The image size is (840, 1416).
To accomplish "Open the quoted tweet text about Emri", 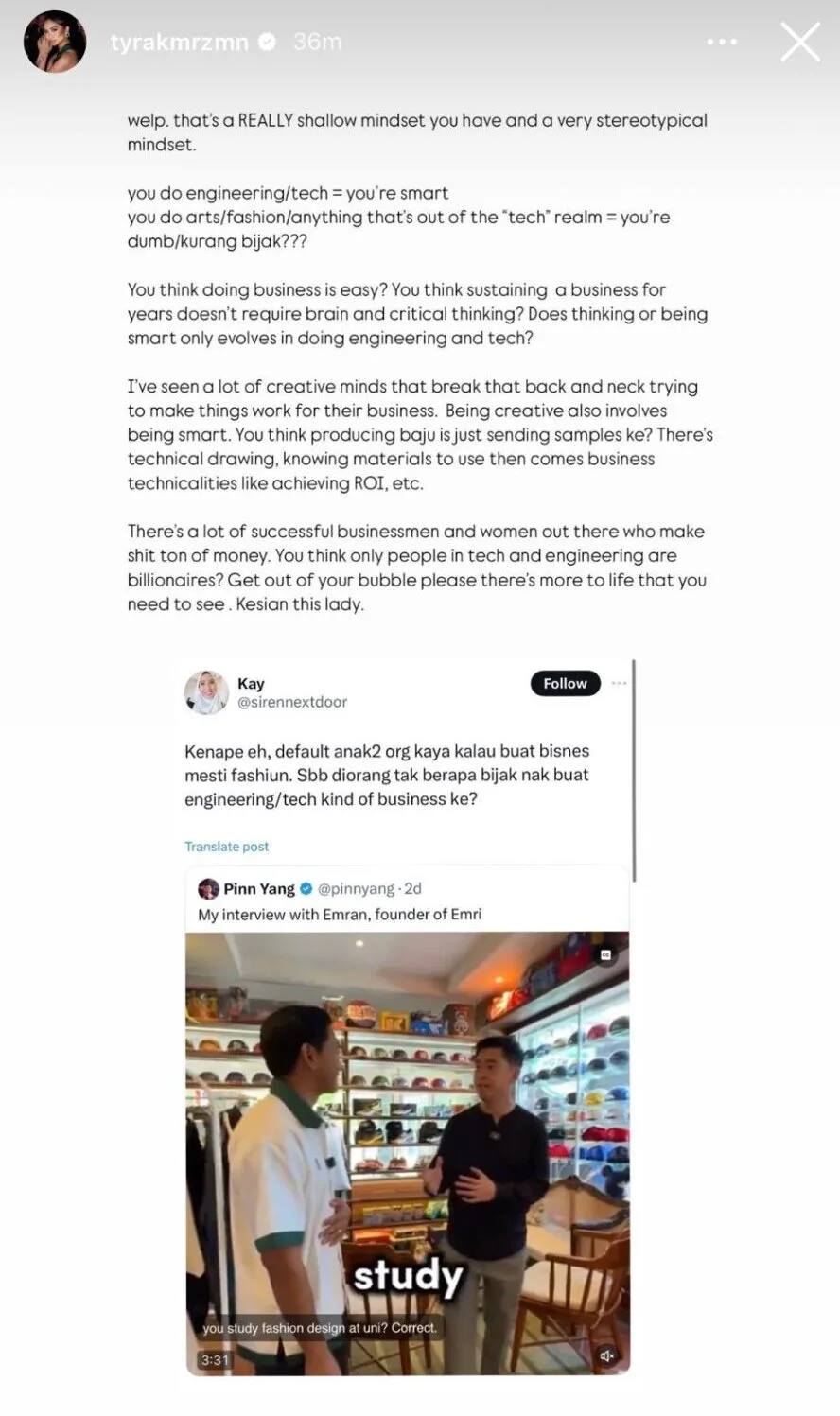I will click(x=340, y=915).
